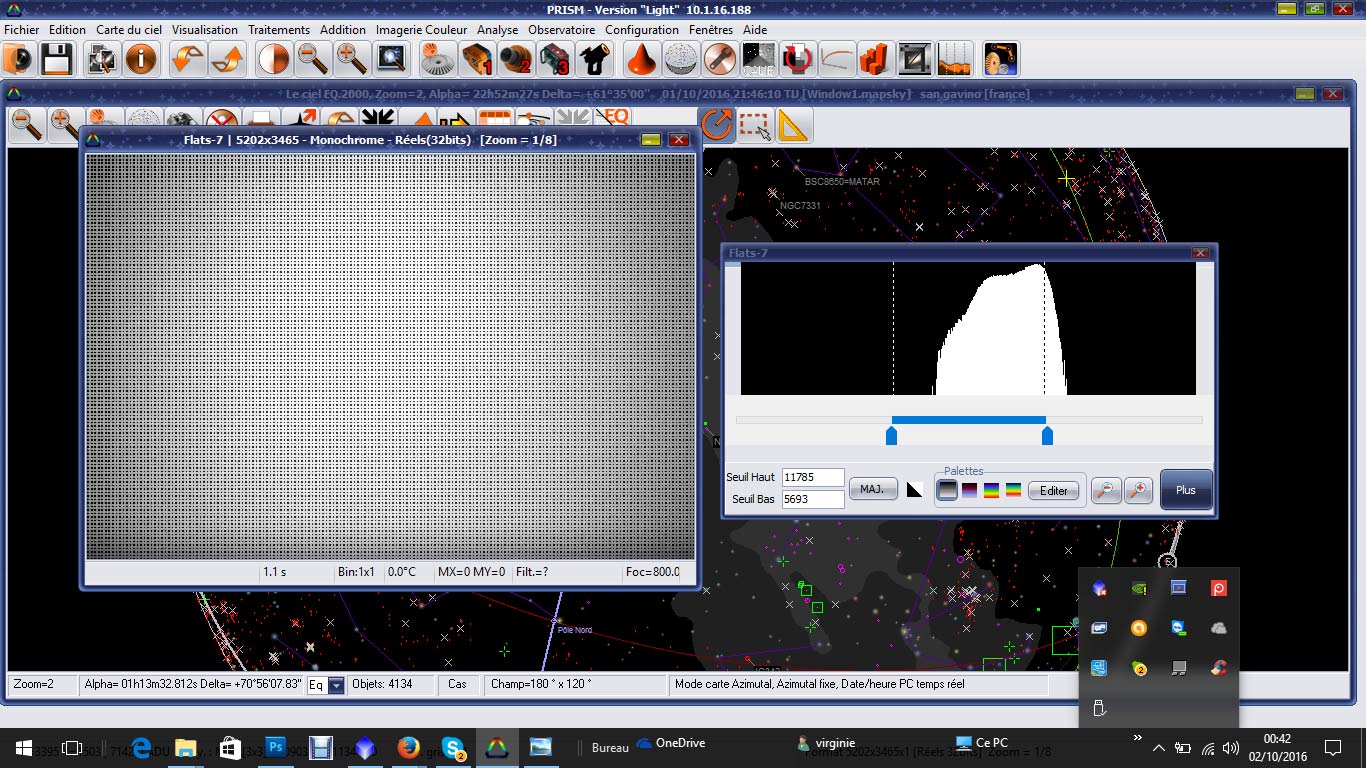Click the orange info icon in toolbar
The height and width of the screenshot is (768, 1366).
[x=141, y=59]
